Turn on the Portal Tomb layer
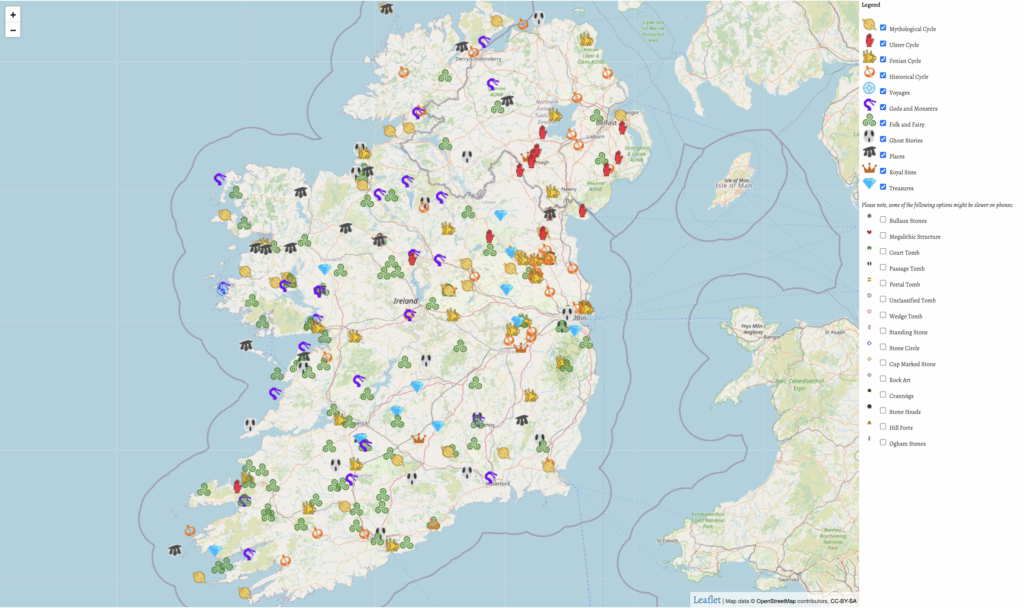 883,283
